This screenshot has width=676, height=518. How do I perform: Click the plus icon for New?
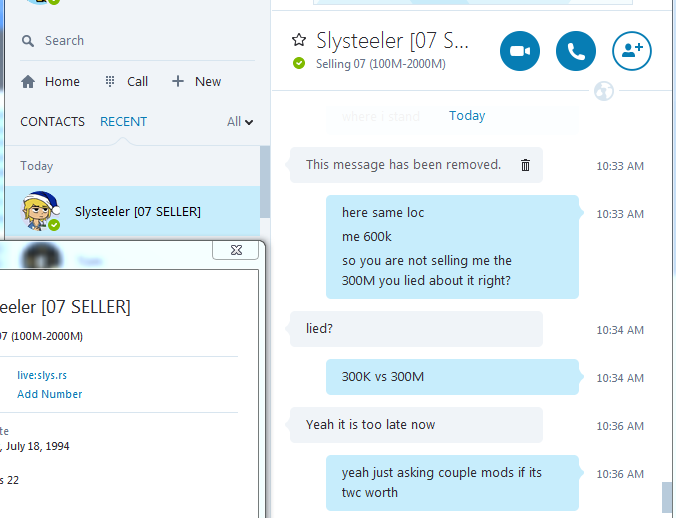(x=178, y=81)
